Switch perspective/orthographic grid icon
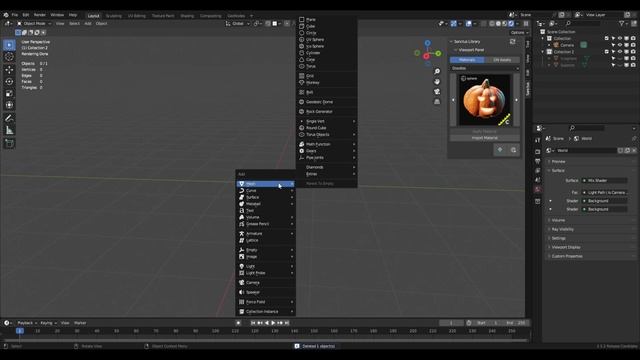Screen dimensions: 640x360 tap(437, 101)
